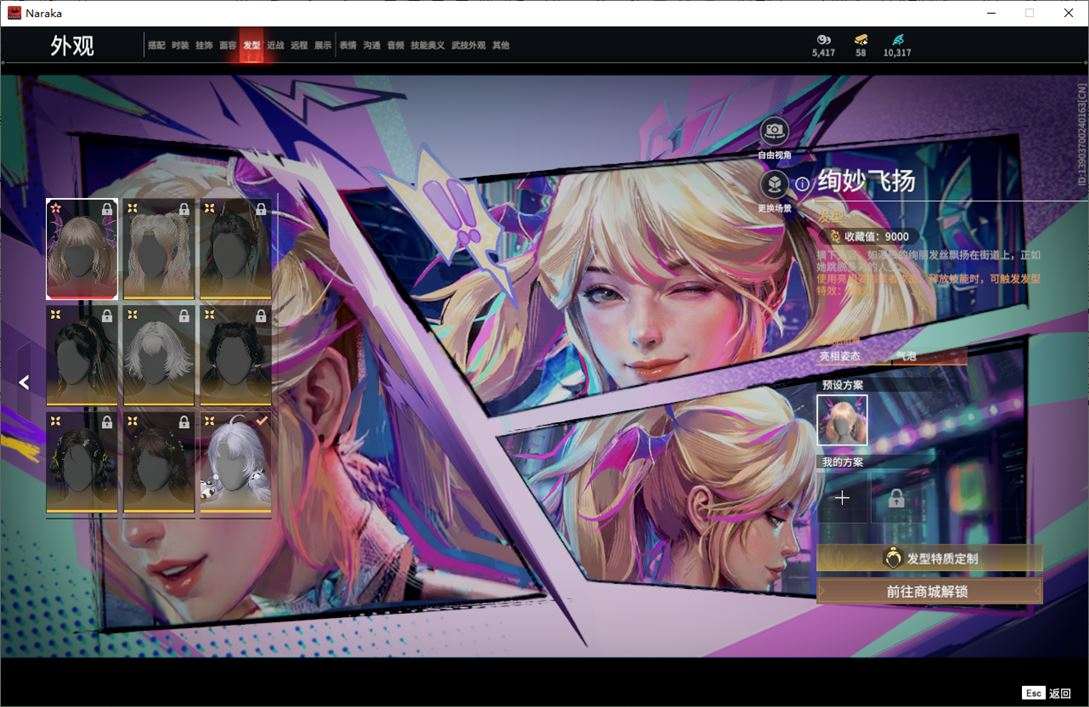
Task: Switch to the 近战 tab
Action: pyautogui.click(x=276, y=45)
